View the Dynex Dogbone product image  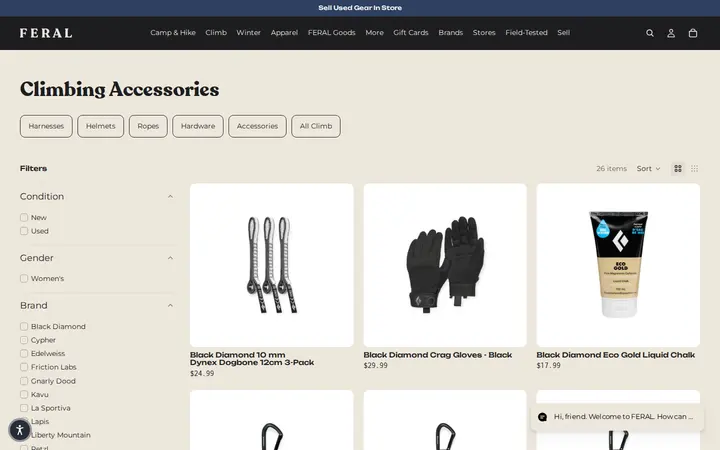tap(272, 265)
